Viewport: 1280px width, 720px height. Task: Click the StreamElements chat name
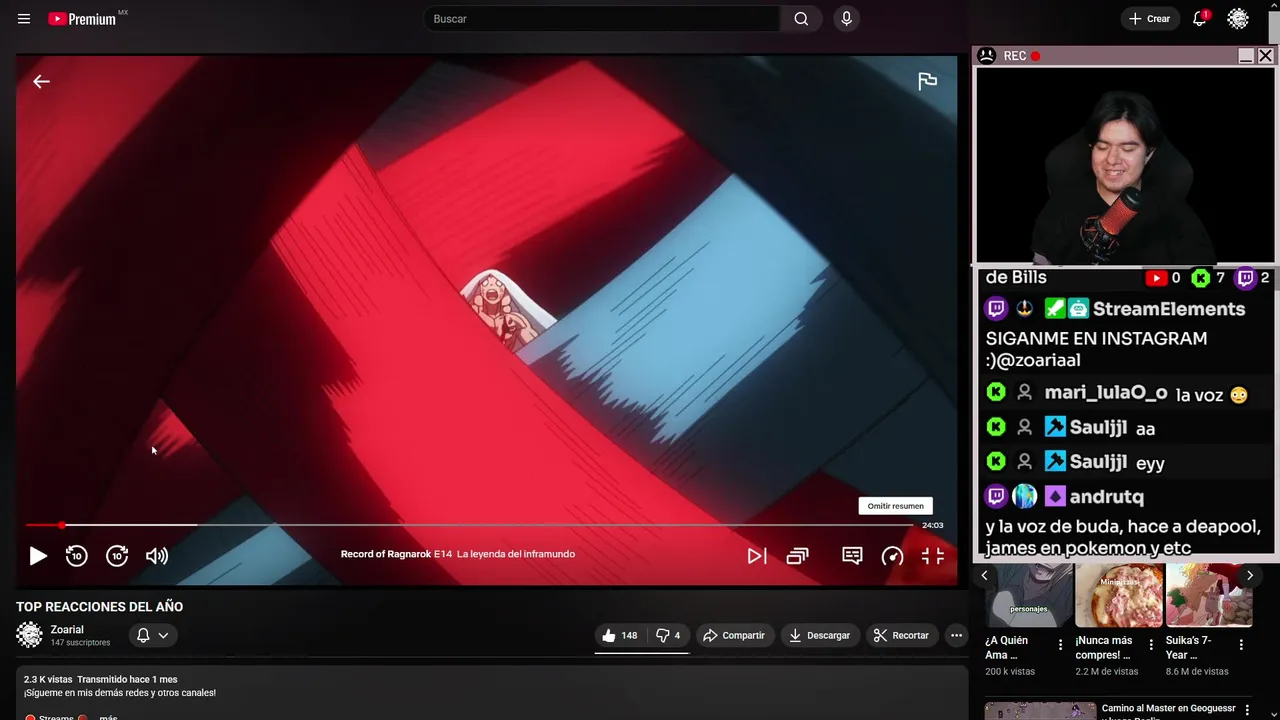coord(1168,309)
